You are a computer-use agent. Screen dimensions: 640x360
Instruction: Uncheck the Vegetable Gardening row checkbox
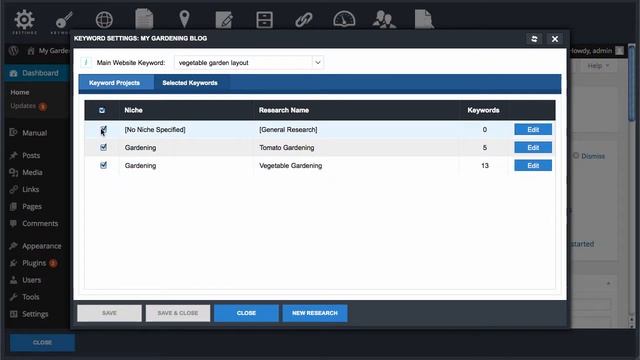[x=103, y=165]
